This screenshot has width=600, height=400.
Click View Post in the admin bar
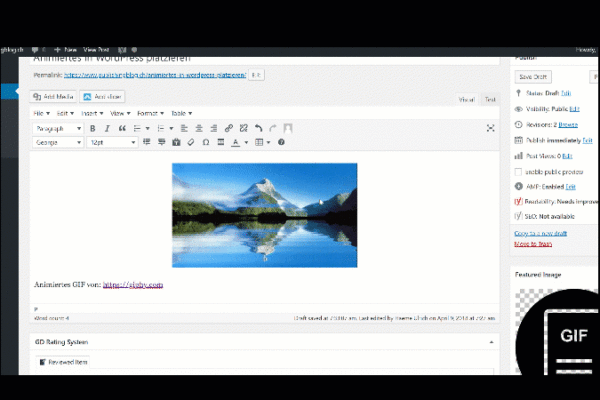tap(96, 50)
